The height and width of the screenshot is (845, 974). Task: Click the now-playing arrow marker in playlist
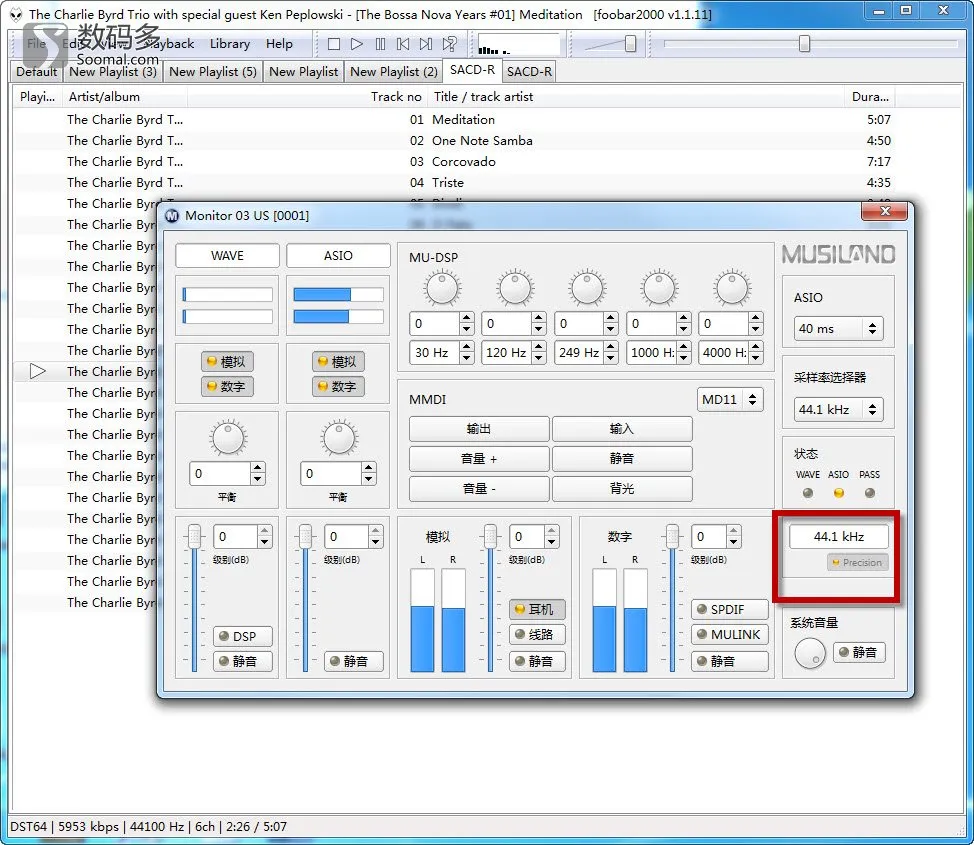pos(38,372)
